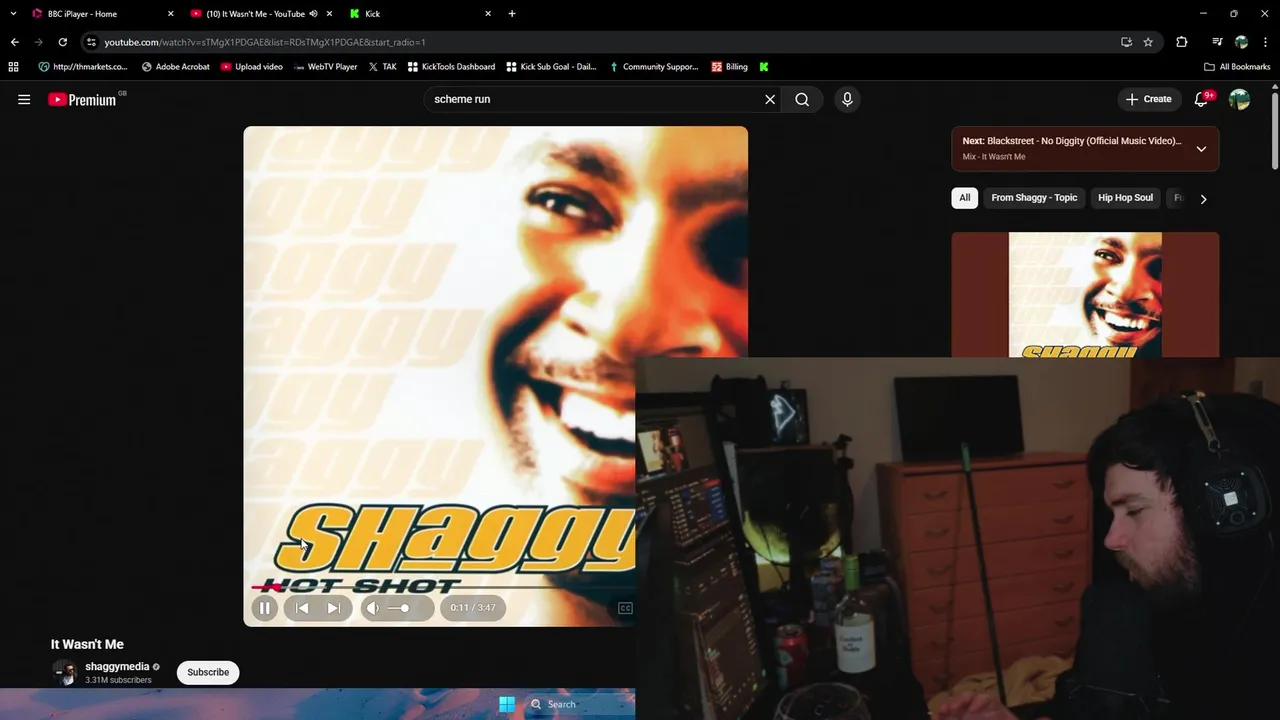Open the tab search dropdown arrow
The width and height of the screenshot is (1280, 720).
click(13, 14)
